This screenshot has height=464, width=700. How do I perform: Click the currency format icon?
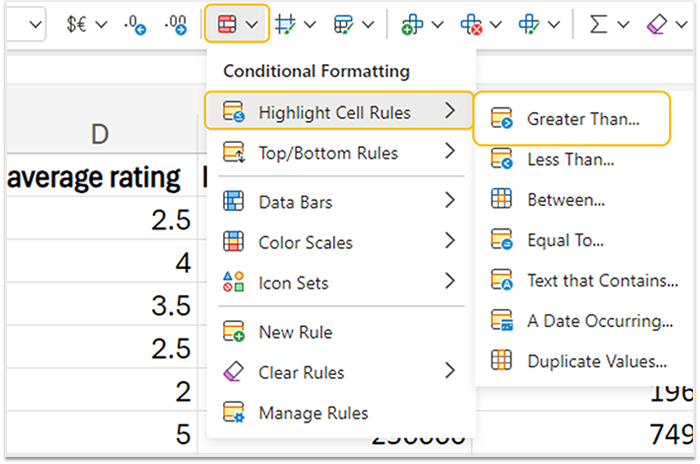[x=75, y=22]
